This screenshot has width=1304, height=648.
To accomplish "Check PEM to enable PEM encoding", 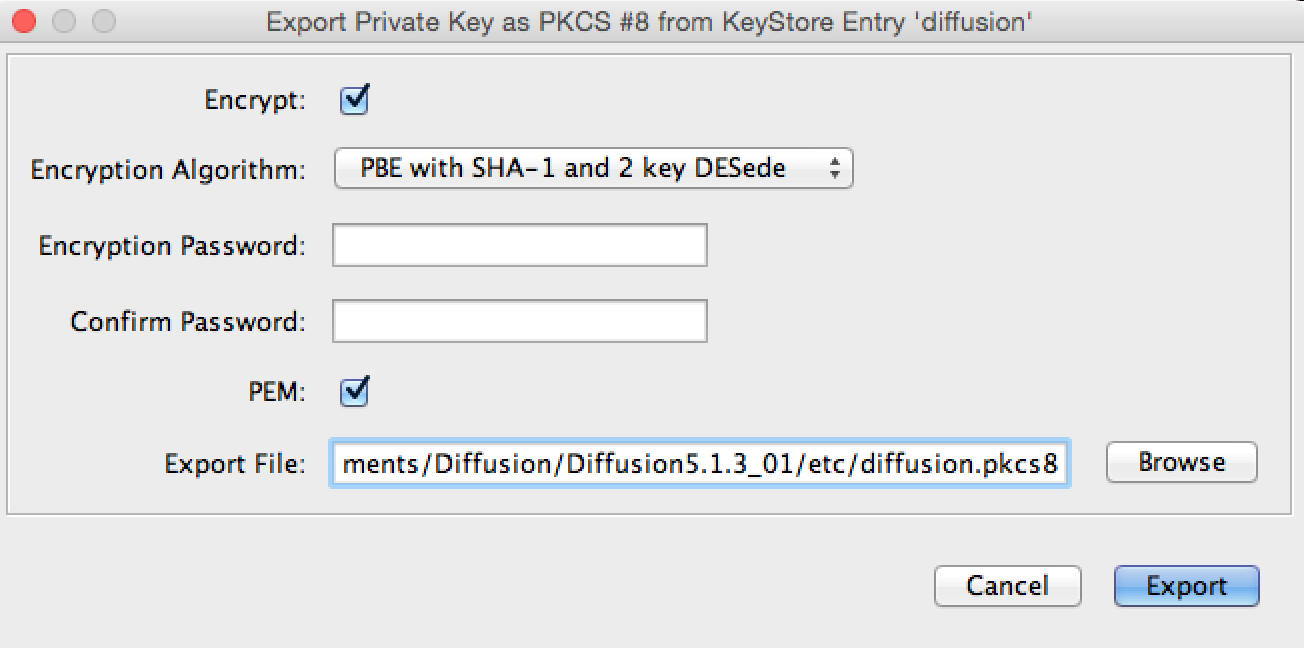I will (x=353, y=392).
